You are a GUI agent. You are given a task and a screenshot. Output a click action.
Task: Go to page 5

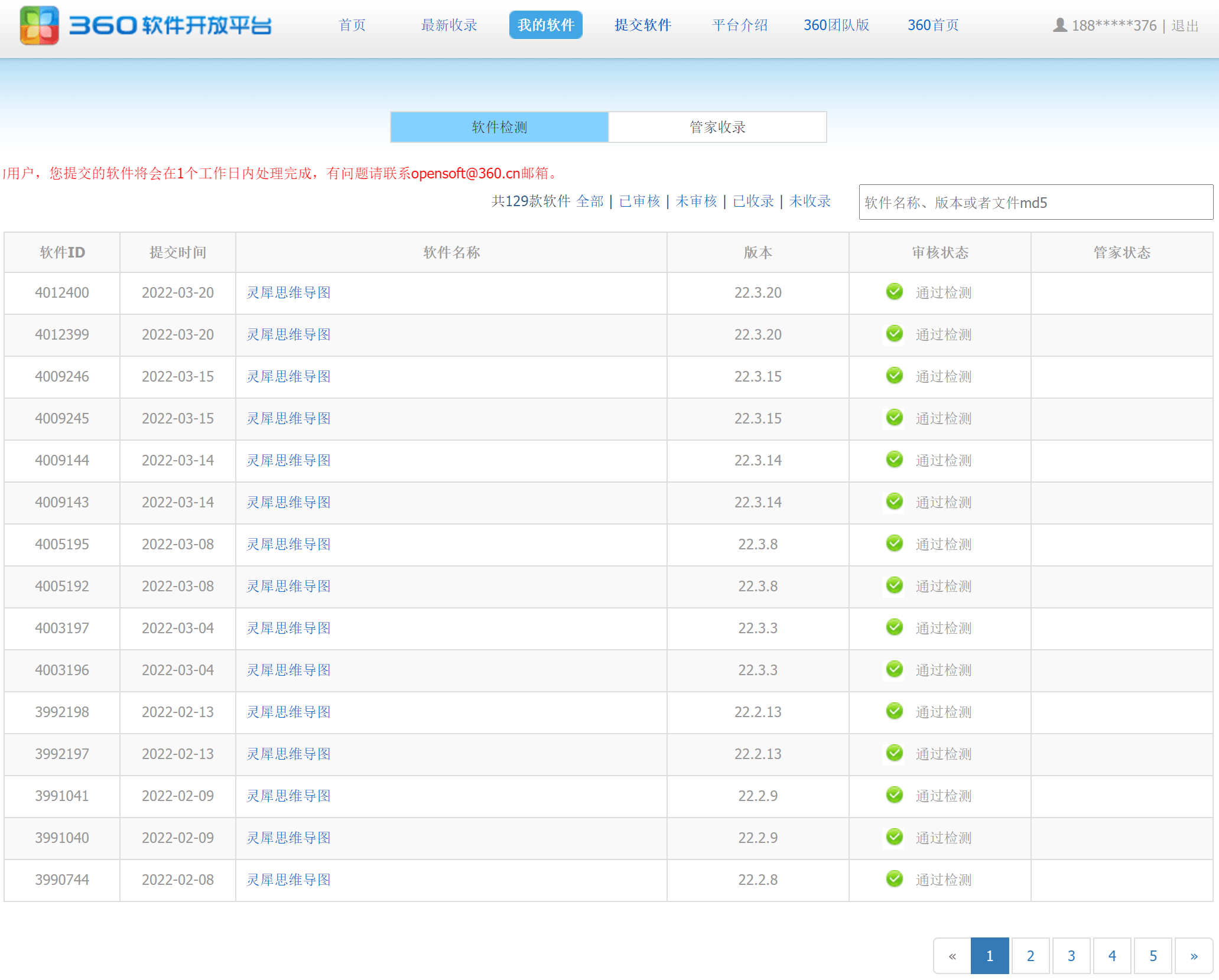pos(1153,956)
